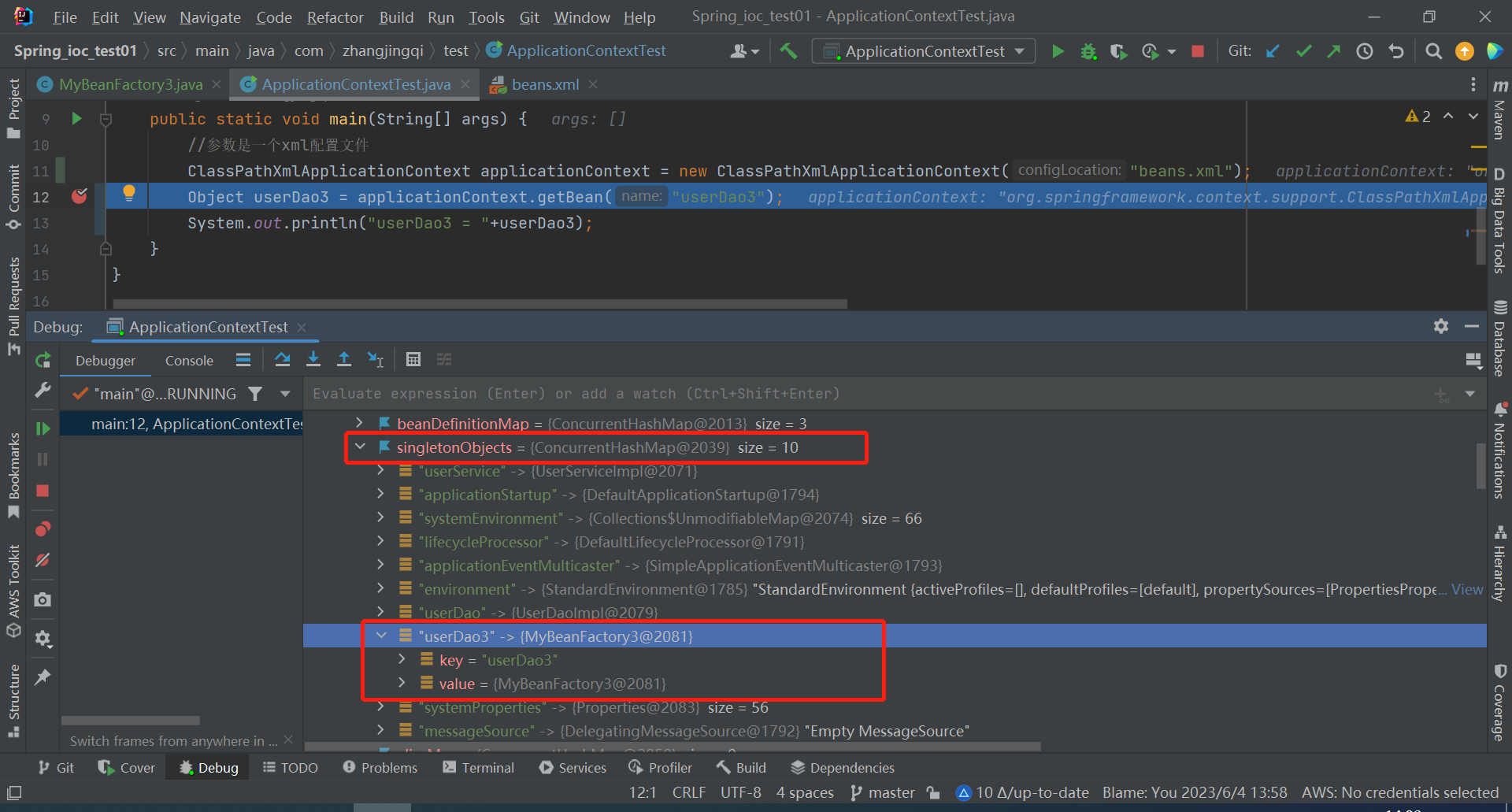Run with Coverage shield icon
The image size is (1512, 812).
tap(1118, 51)
